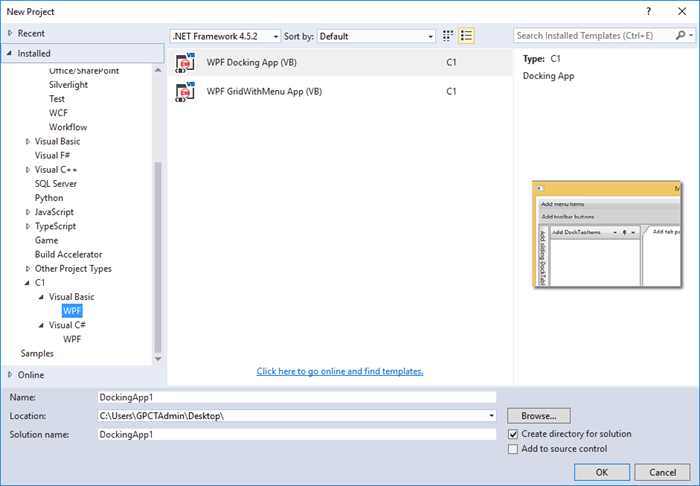Uncheck Create directory for solution

pos(513,434)
